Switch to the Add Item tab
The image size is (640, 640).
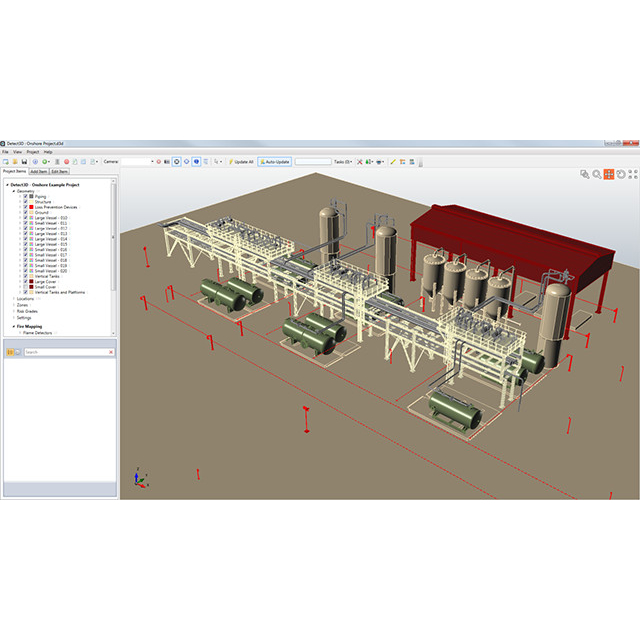coord(39,171)
